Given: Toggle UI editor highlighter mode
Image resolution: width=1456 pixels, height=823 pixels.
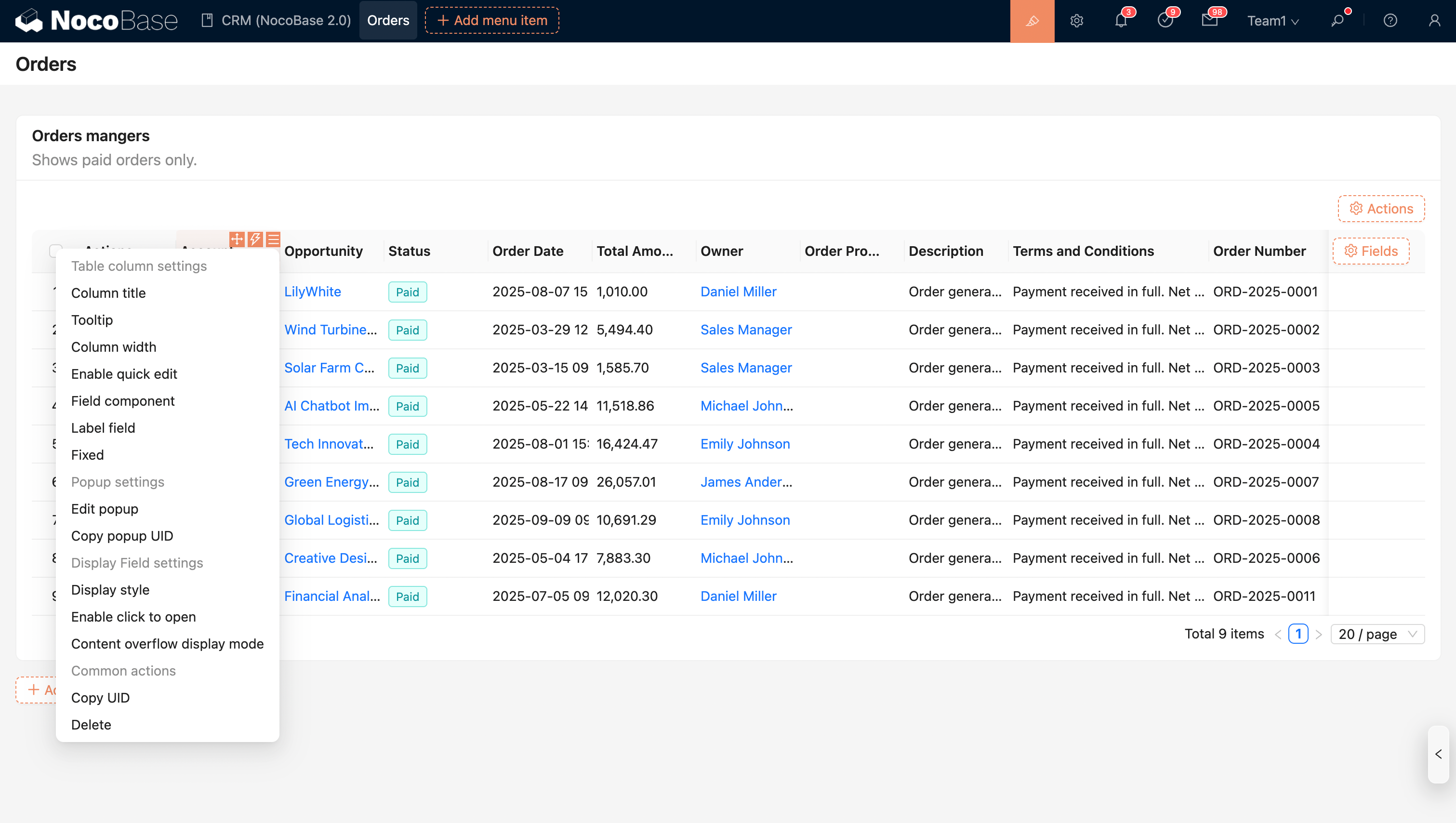Looking at the screenshot, I should pyautogui.click(x=1032, y=21).
